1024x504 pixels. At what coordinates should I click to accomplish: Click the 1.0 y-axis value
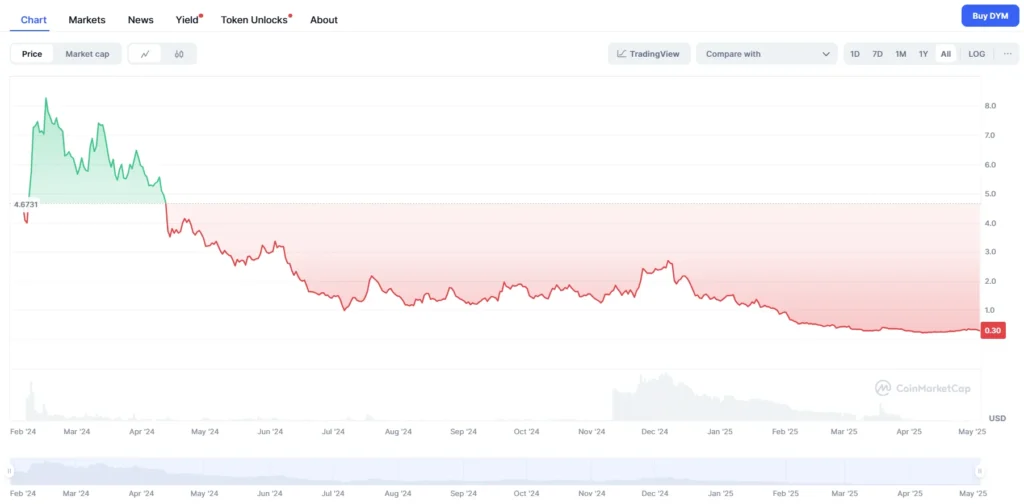[989, 310]
